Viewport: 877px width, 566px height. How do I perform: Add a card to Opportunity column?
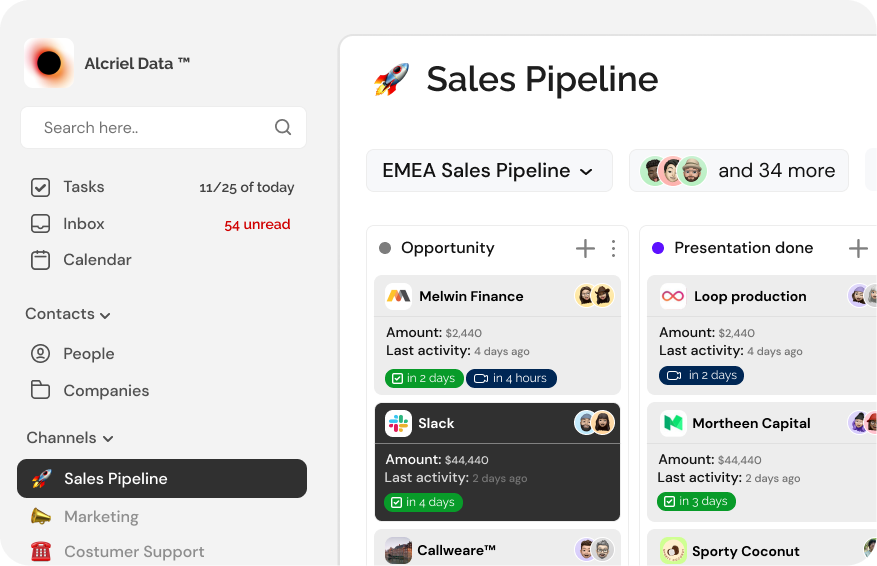tap(586, 248)
